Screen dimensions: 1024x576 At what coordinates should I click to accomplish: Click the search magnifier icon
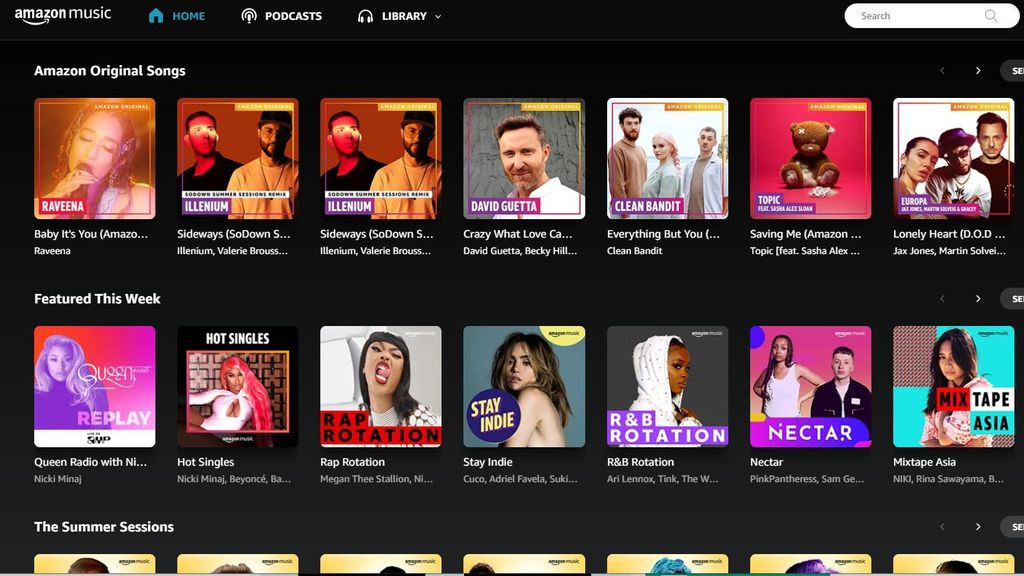(x=991, y=16)
